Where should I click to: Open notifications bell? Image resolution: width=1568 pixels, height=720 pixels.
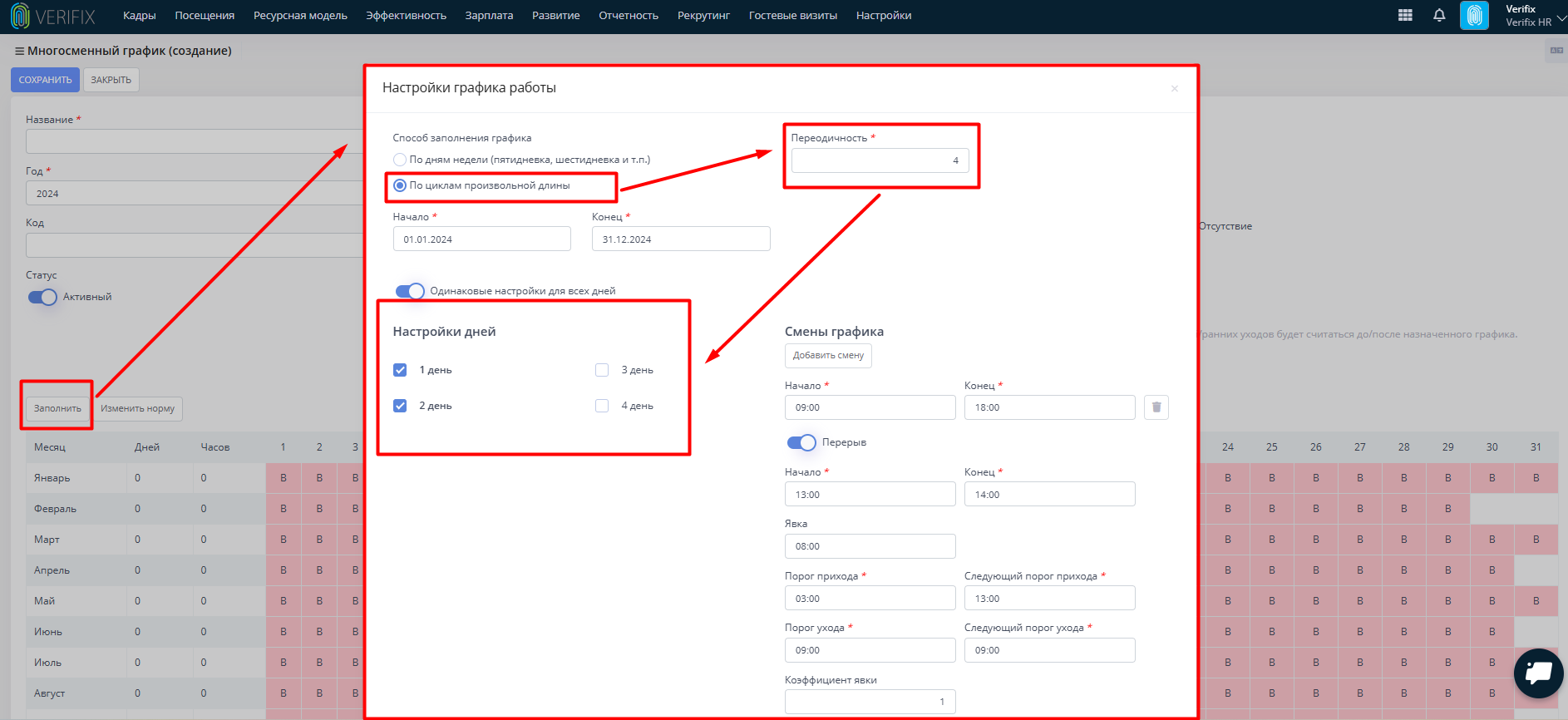click(1439, 15)
